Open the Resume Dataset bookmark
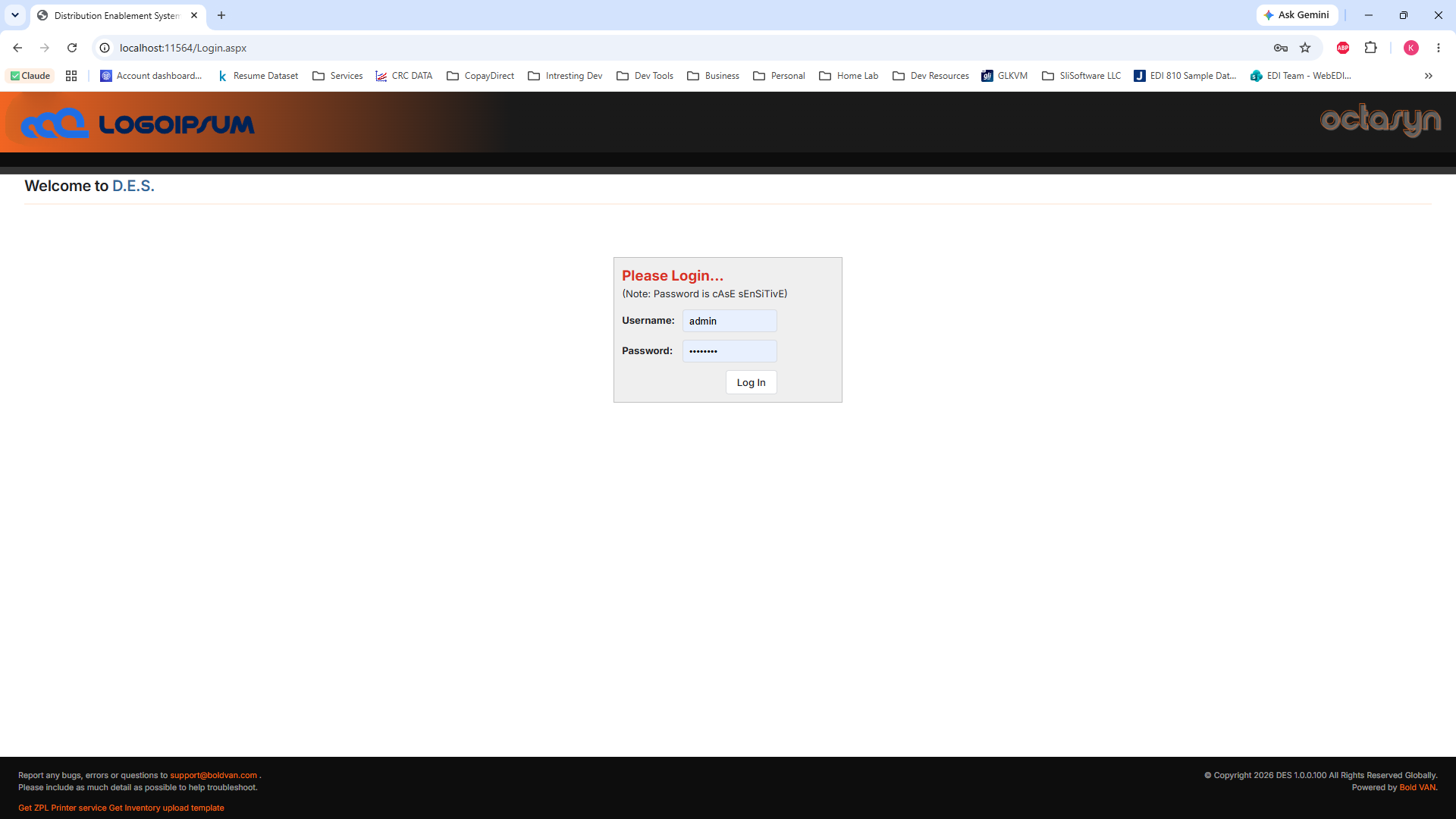Viewport: 1456px width, 819px height. point(258,76)
